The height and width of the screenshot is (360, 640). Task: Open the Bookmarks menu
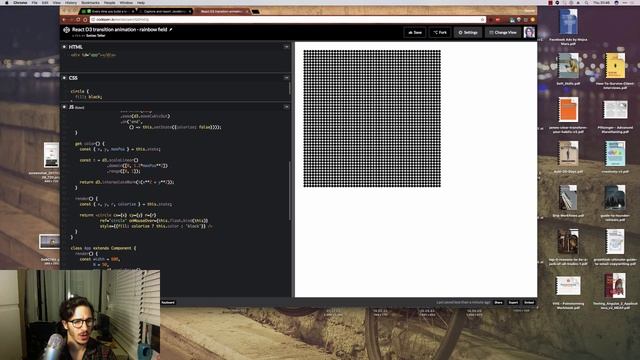(x=90, y=2)
